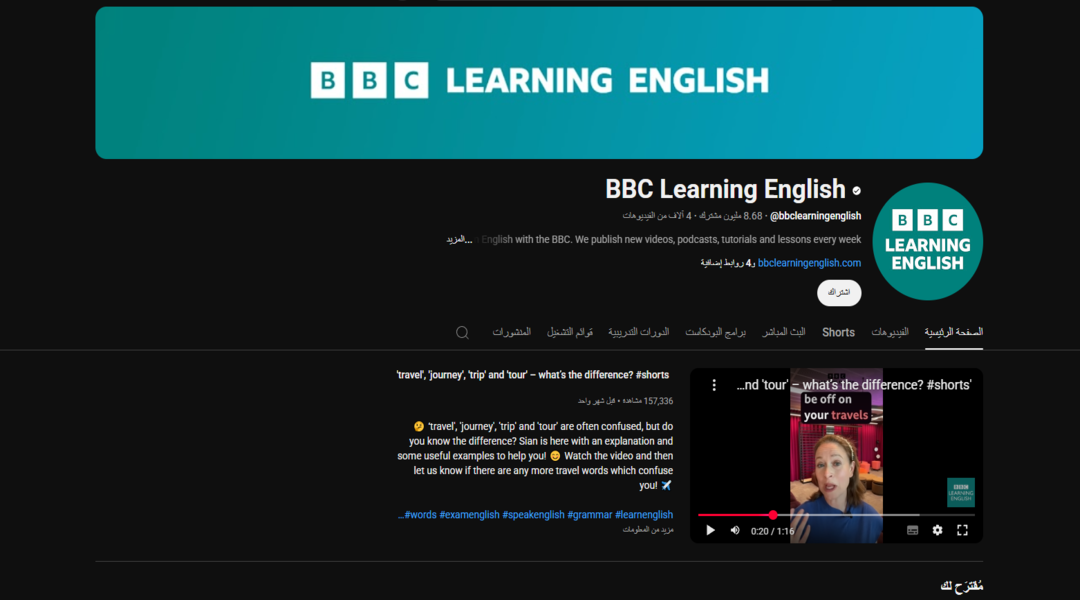Open featured video title link
Viewport: 1080px width, 600px height.
(x=532, y=375)
